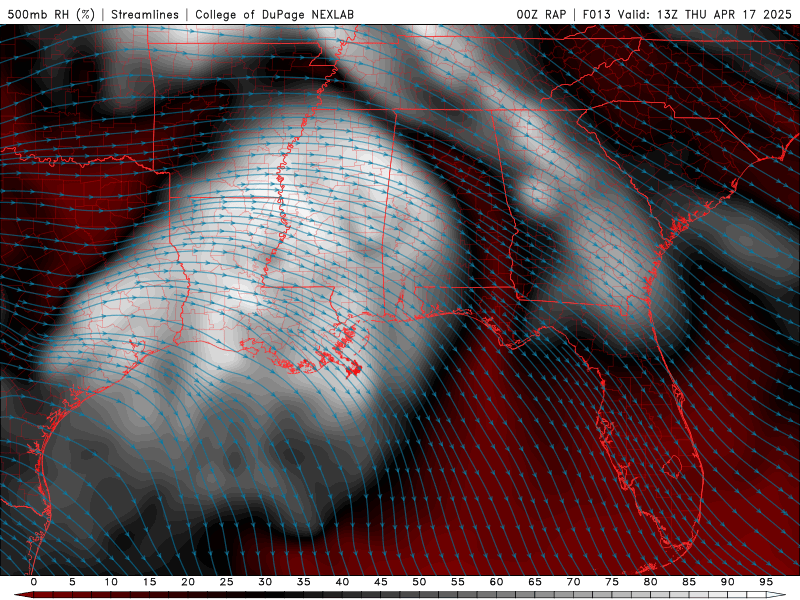Click the color bar label "45"
The image size is (800, 600).
click(381, 582)
